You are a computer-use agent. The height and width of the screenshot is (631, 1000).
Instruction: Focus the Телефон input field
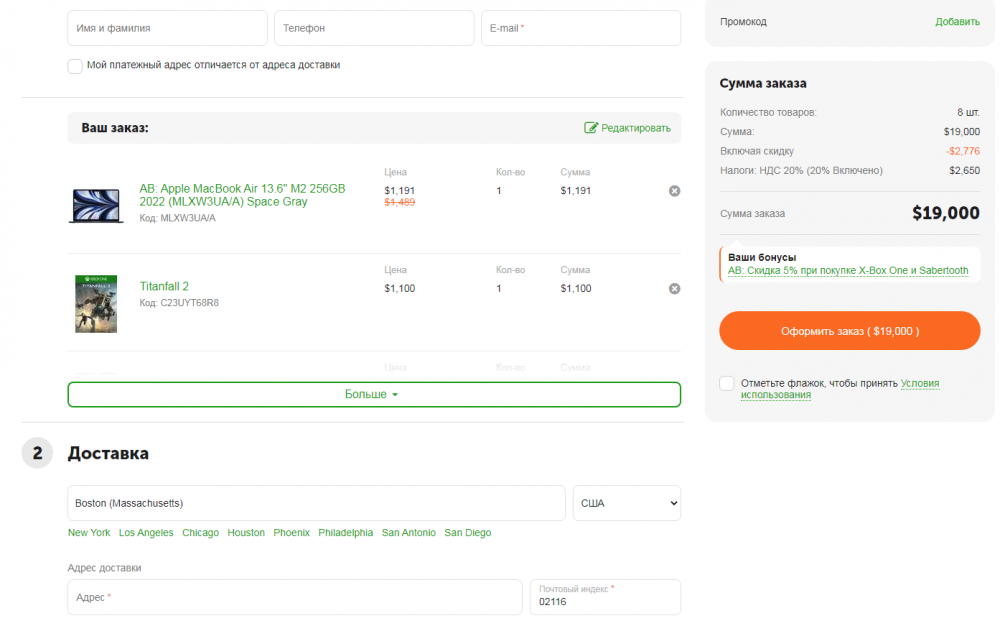(x=374, y=28)
